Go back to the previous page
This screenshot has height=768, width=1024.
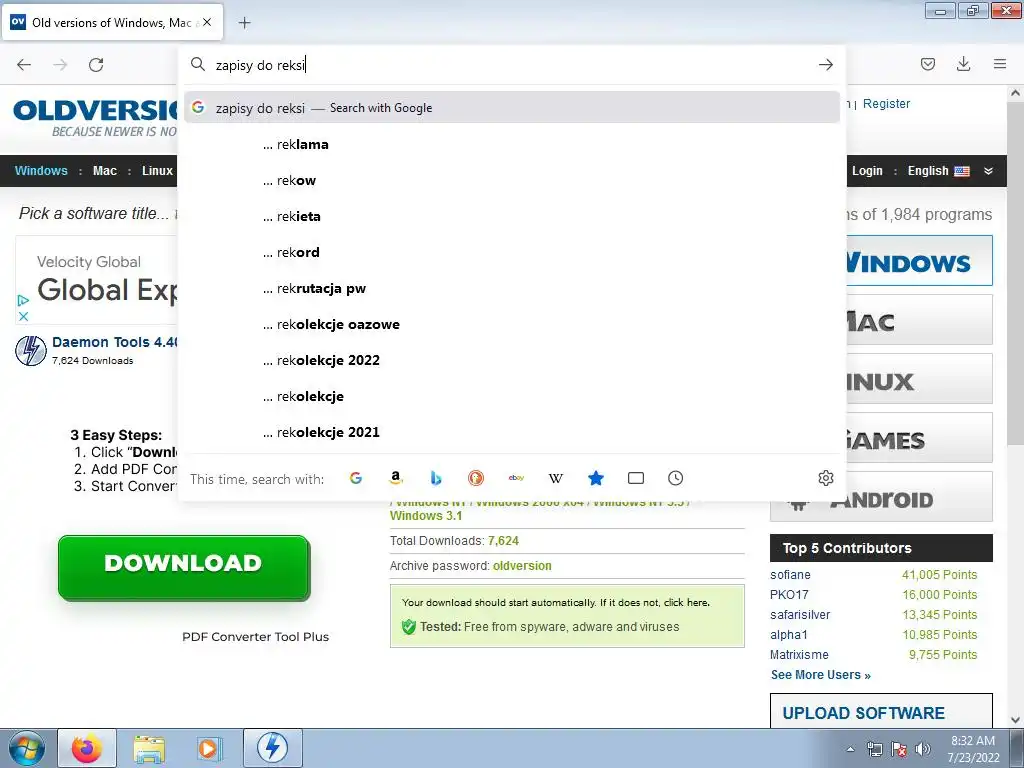tap(24, 65)
